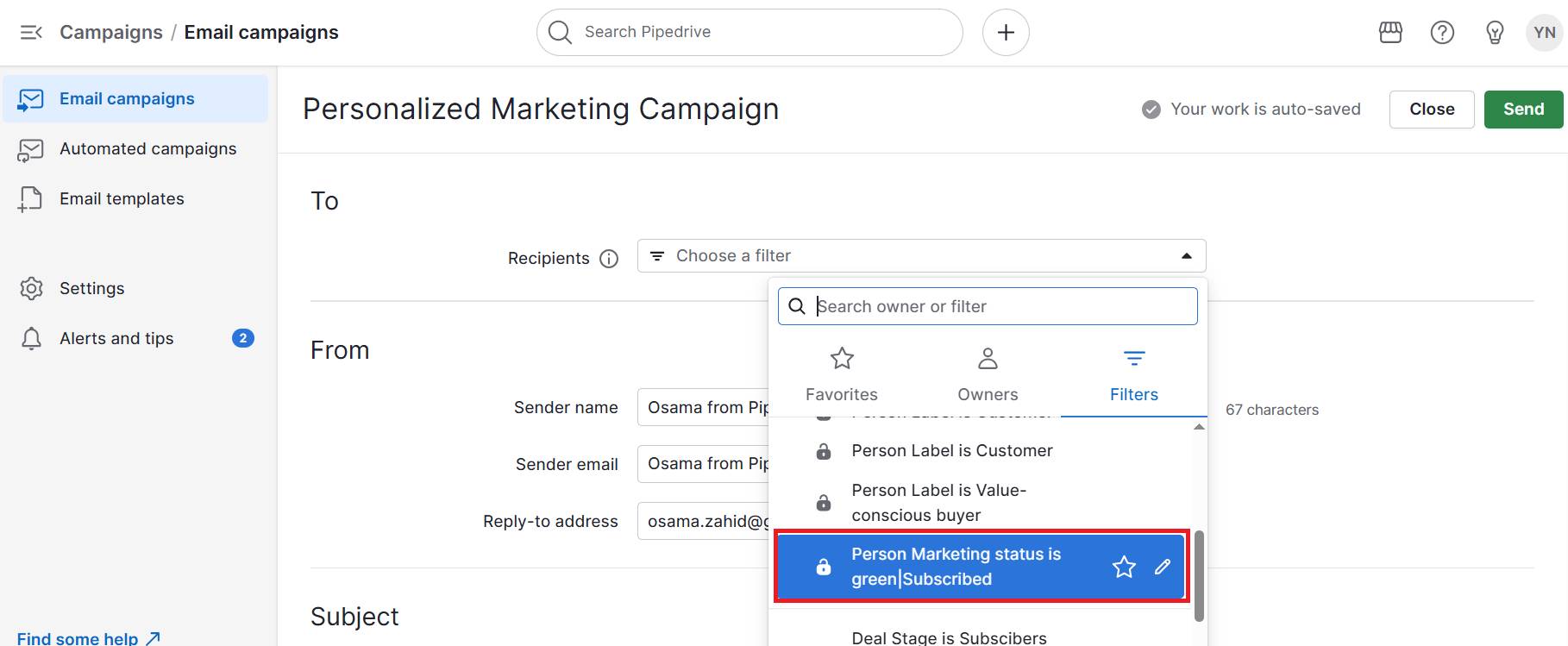This screenshot has width=1568, height=646.
Task: Collapse the Choose a filter dropdown
Action: (1186, 255)
